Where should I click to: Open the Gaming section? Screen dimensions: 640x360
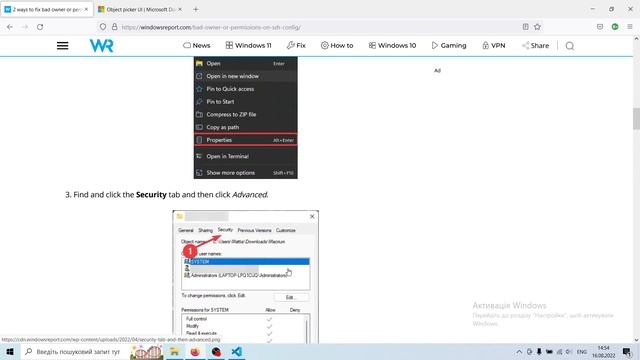[x=449, y=45]
